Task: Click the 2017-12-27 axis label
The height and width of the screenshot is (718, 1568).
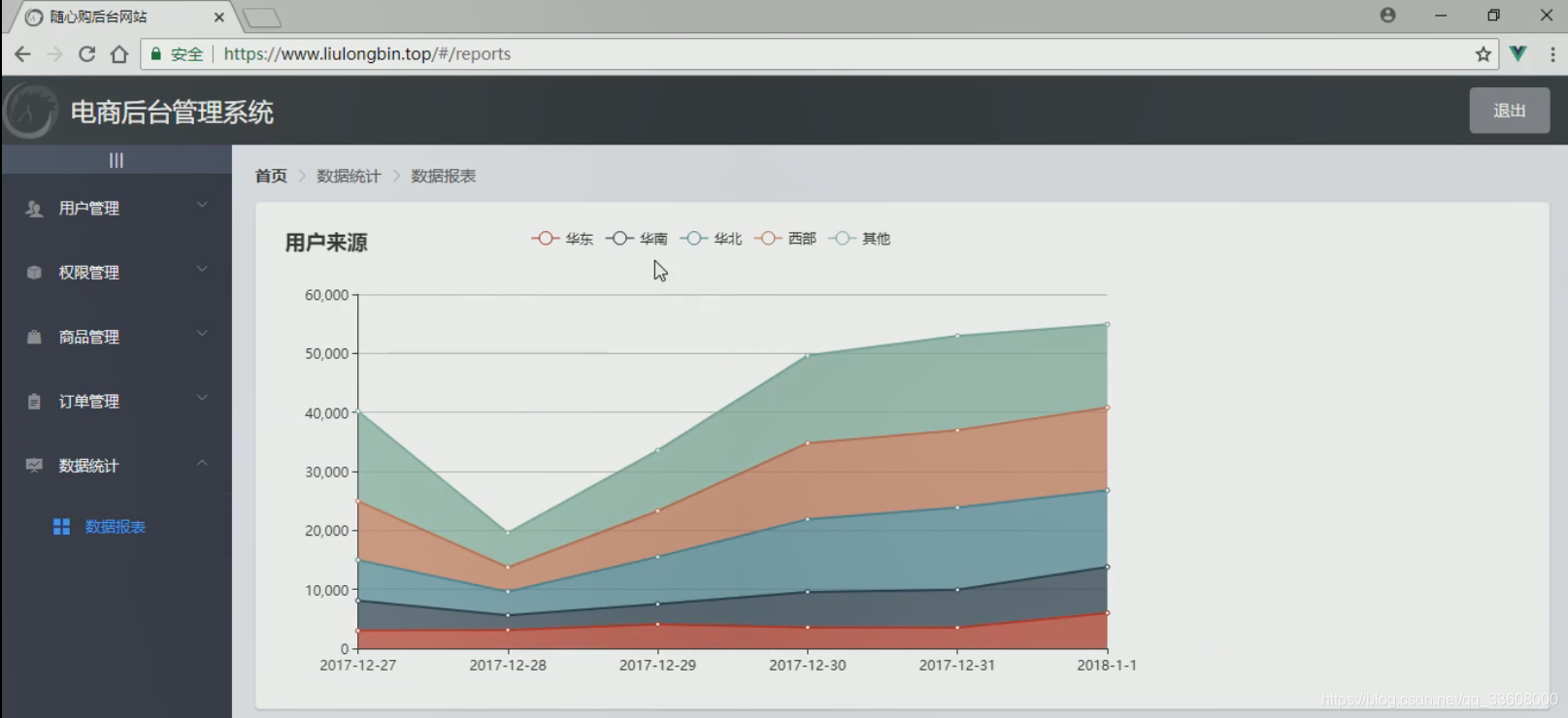Action: [358, 666]
